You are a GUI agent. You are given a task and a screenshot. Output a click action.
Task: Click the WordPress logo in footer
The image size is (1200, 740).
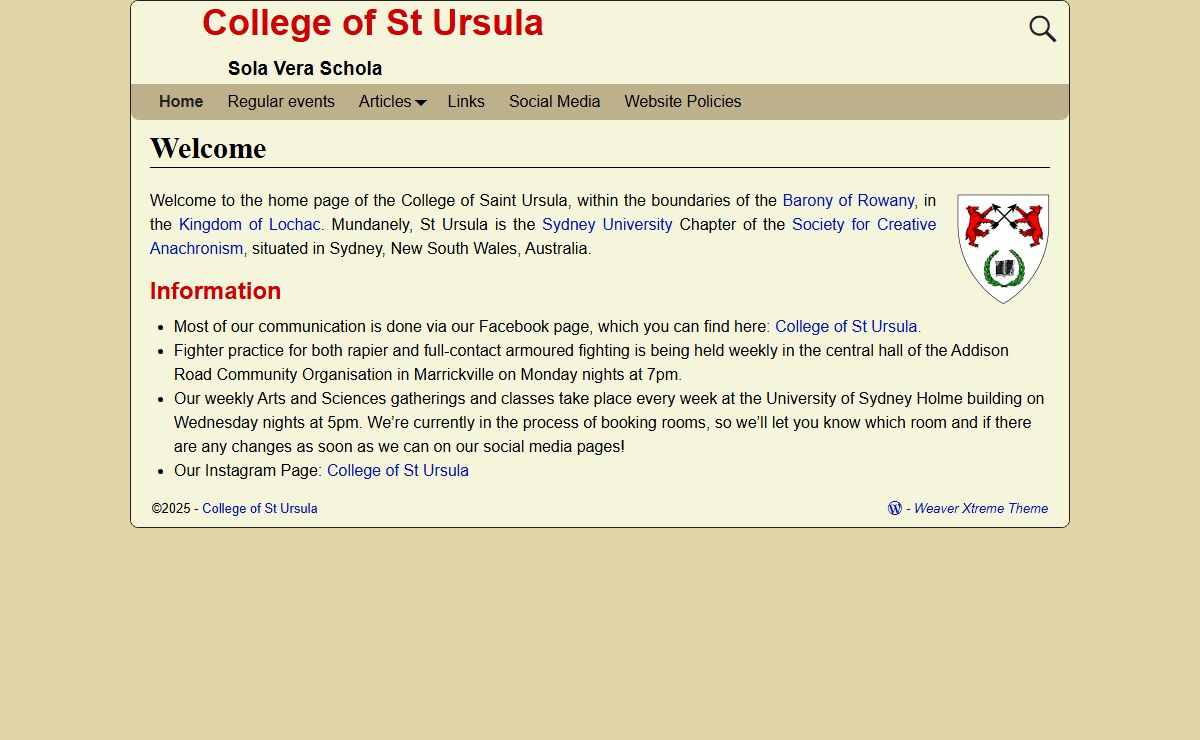tap(895, 508)
